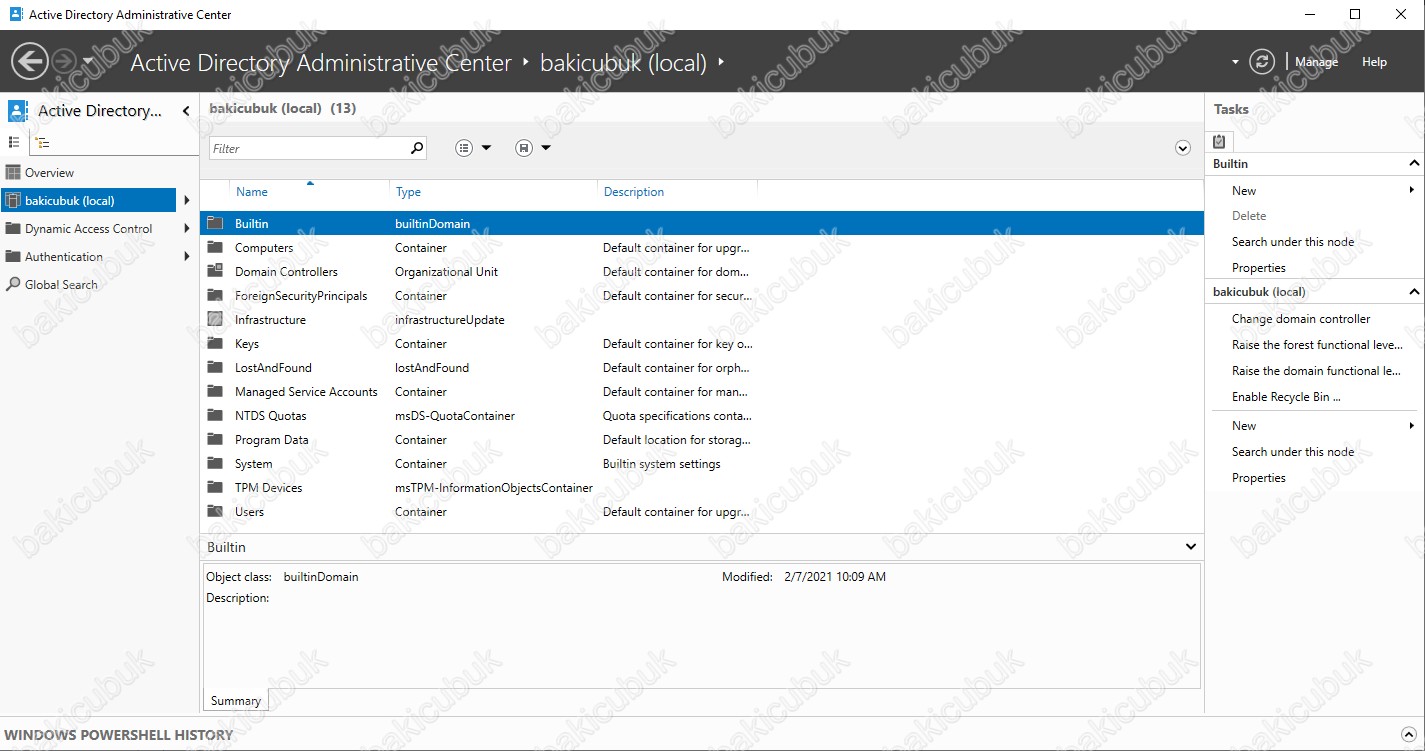Screen dimensions: 1425x751
Task: Open Authentication node
Action: (63, 257)
